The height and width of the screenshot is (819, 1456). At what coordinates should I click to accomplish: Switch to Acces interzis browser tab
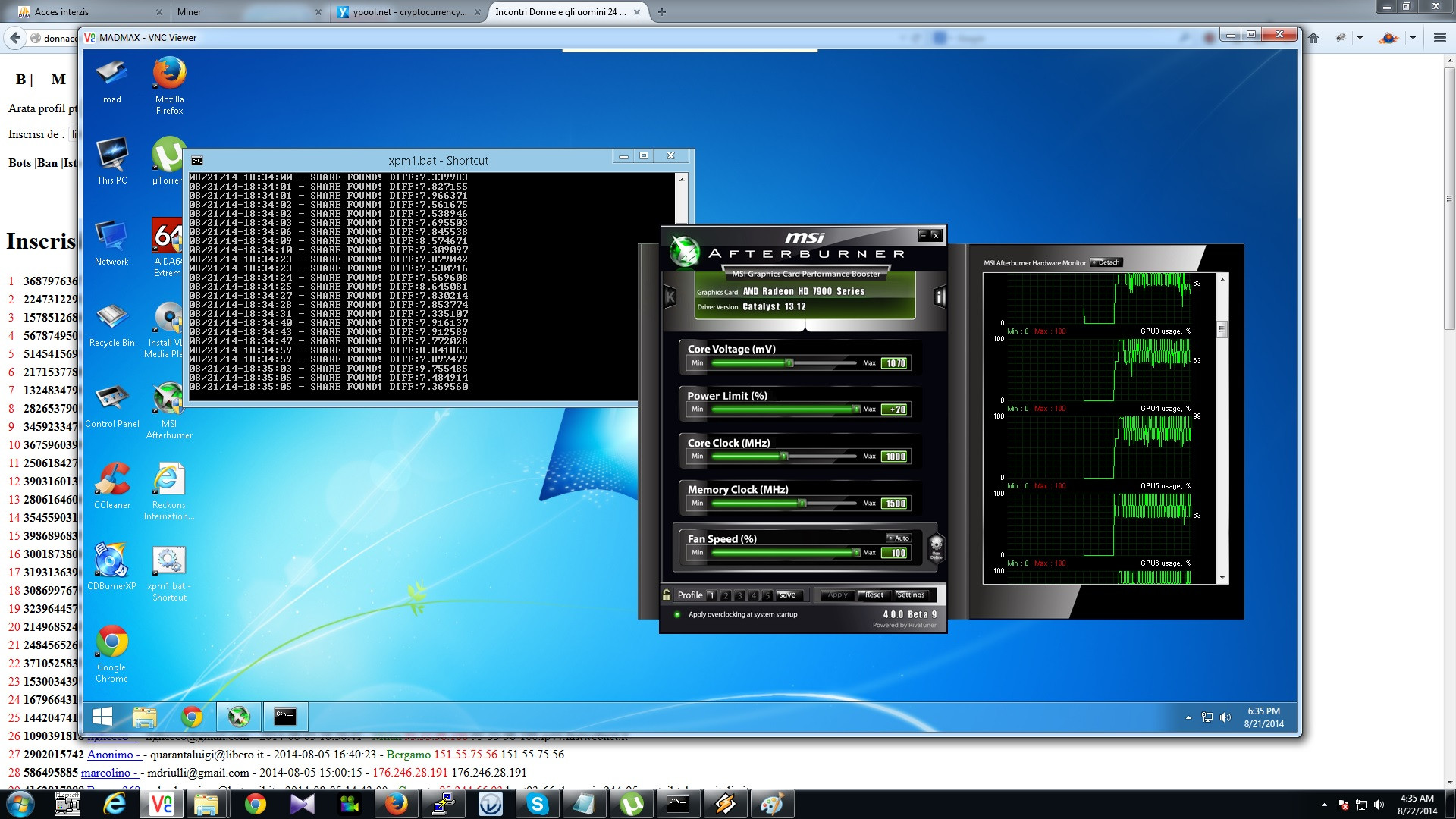tap(89, 11)
